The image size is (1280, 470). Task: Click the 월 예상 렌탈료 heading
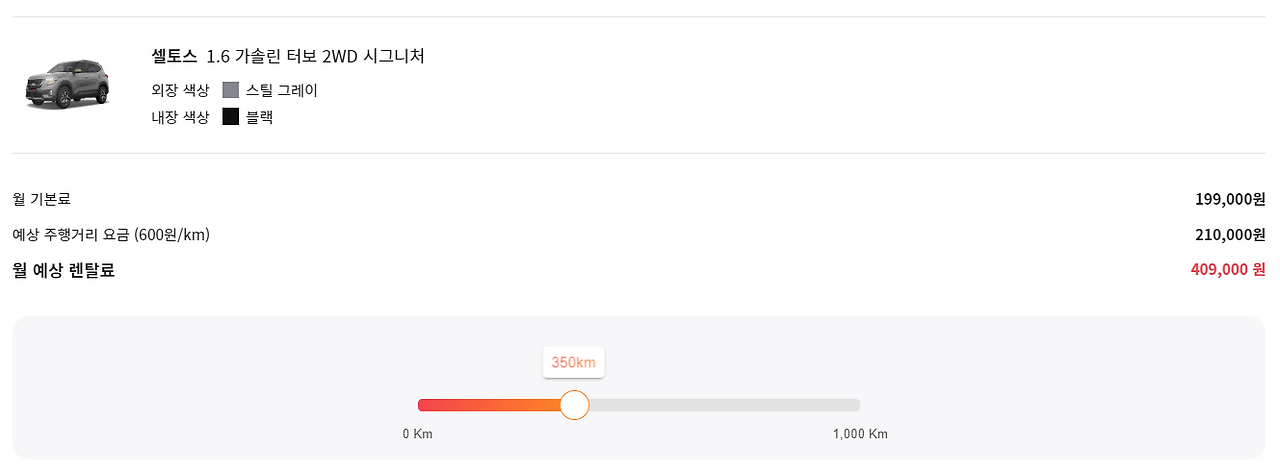(x=64, y=270)
